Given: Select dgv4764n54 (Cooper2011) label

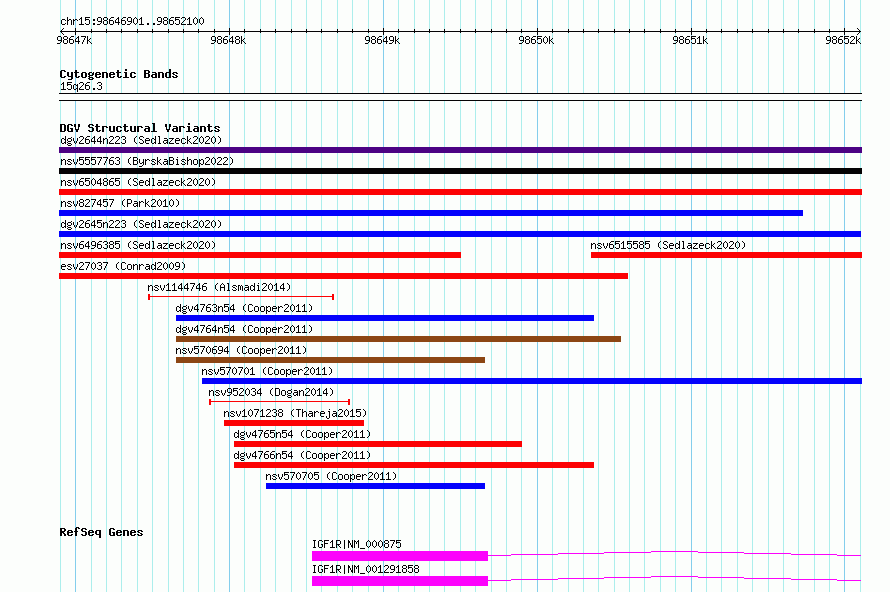Looking at the screenshot, I should tap(244, 329).
